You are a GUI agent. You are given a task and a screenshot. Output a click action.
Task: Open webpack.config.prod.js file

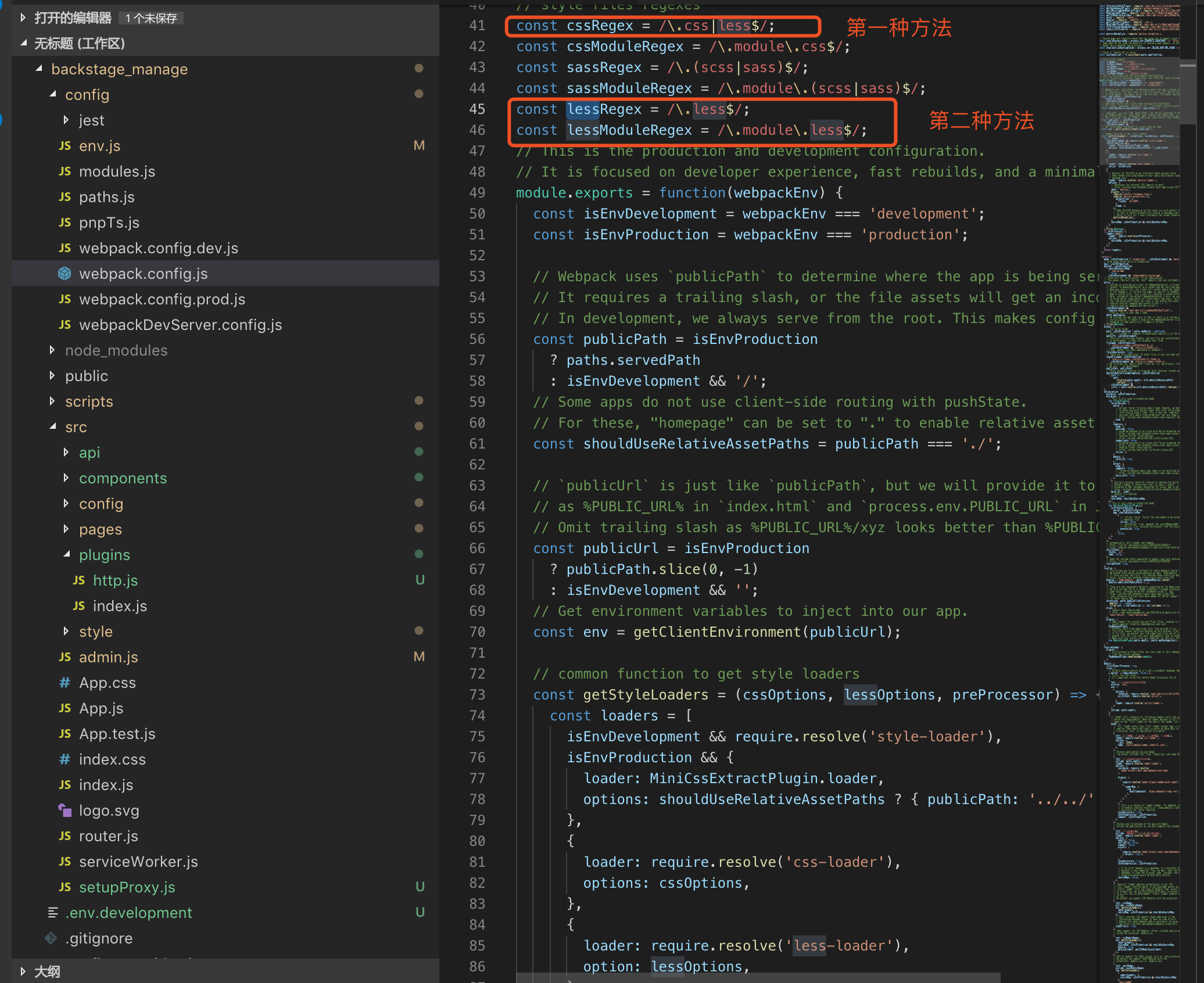pos(162,299)
